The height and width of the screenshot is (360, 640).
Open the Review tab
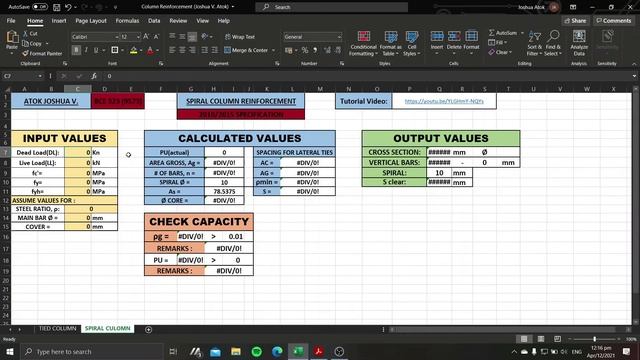click(178, 20)
